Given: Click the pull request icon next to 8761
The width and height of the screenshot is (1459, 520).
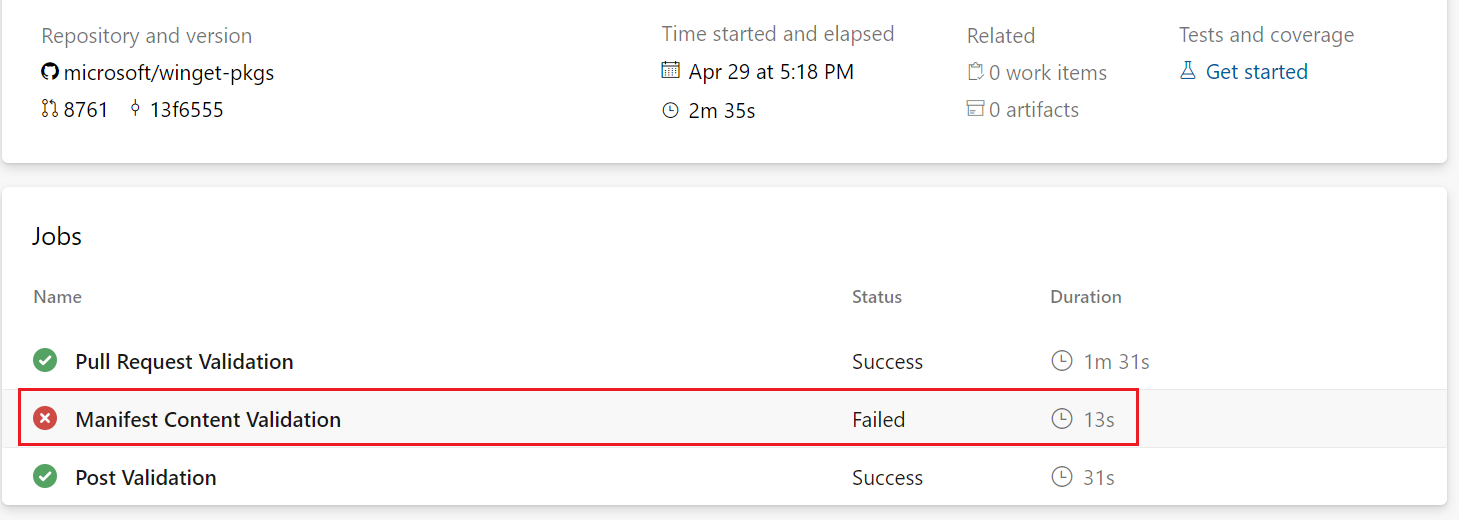Looking at the screenshot, I should tap(50, 110).
